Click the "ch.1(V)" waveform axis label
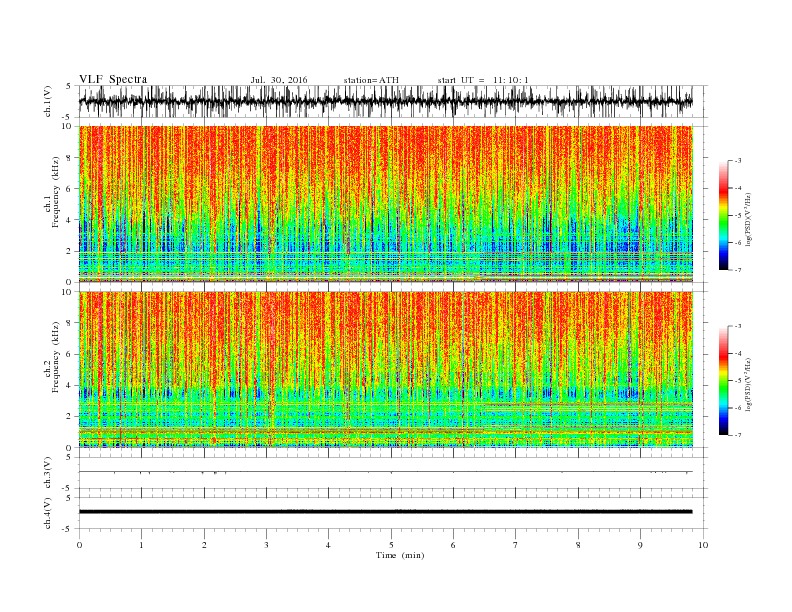Image resolution: width=792 pixels, height=612 pixels. [x=47, y=101]
